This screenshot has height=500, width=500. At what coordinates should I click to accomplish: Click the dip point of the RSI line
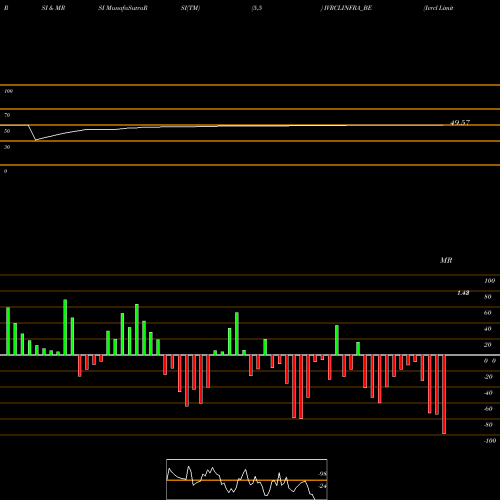tap(36, 140)
